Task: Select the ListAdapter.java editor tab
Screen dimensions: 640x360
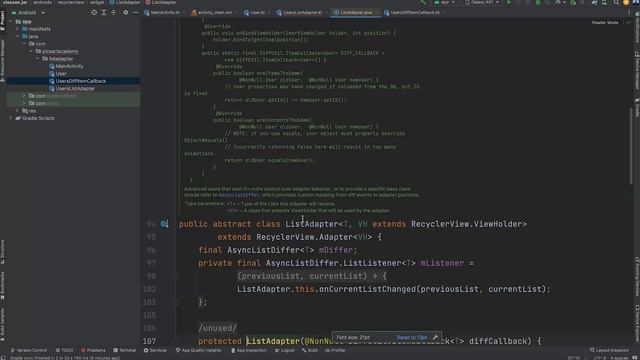Action: click(356, 13)
